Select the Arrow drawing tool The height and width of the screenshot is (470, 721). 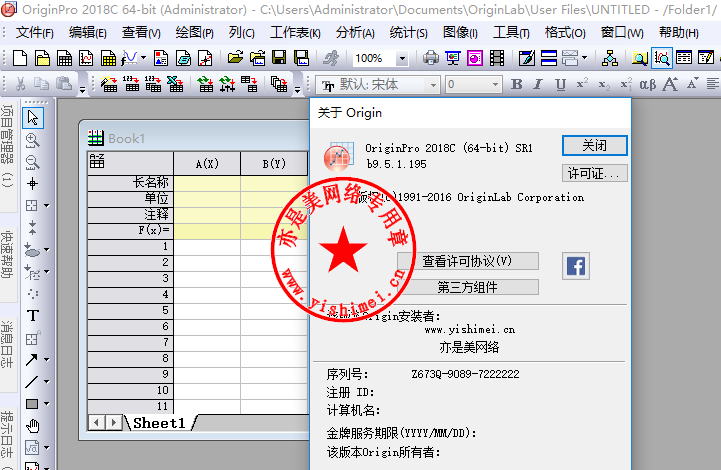(x=31, y=360)
